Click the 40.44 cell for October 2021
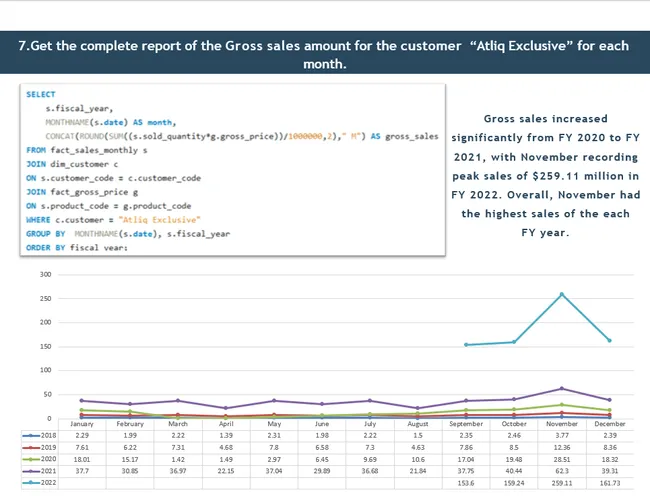The image size is (650, 502). point(514,471)
